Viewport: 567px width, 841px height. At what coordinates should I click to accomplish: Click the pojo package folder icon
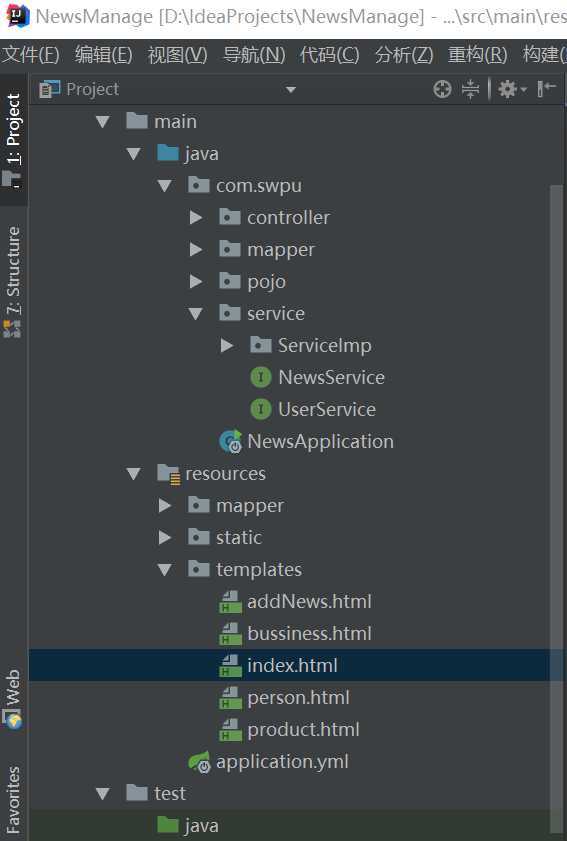coord(230,281)
